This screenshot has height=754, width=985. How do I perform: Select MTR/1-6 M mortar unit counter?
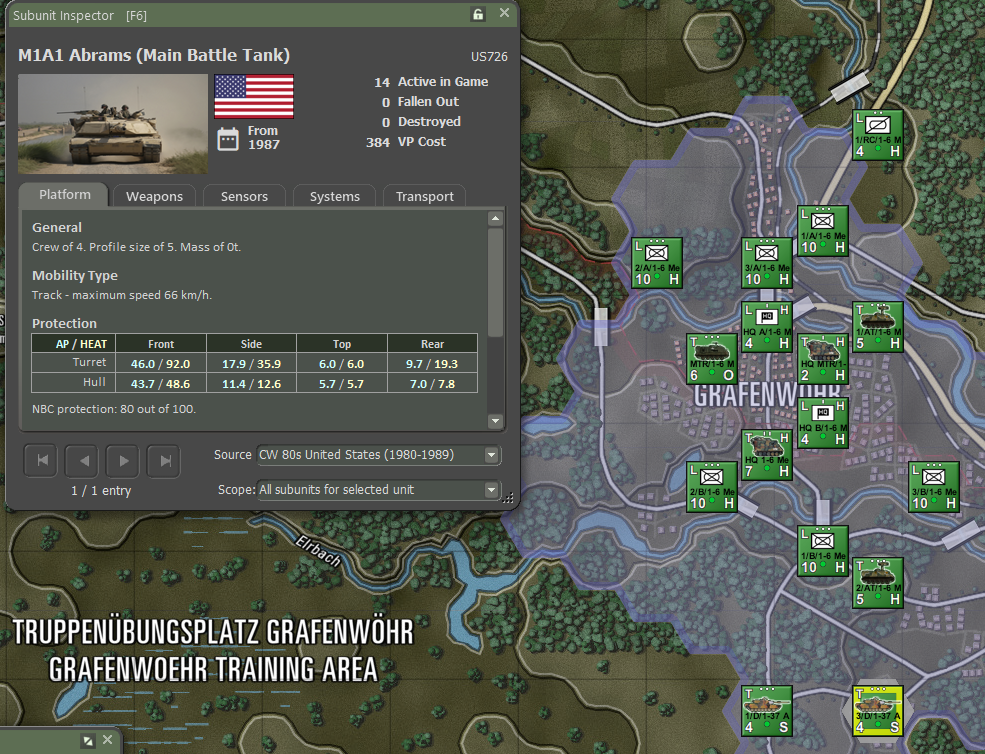pos(712,359)
